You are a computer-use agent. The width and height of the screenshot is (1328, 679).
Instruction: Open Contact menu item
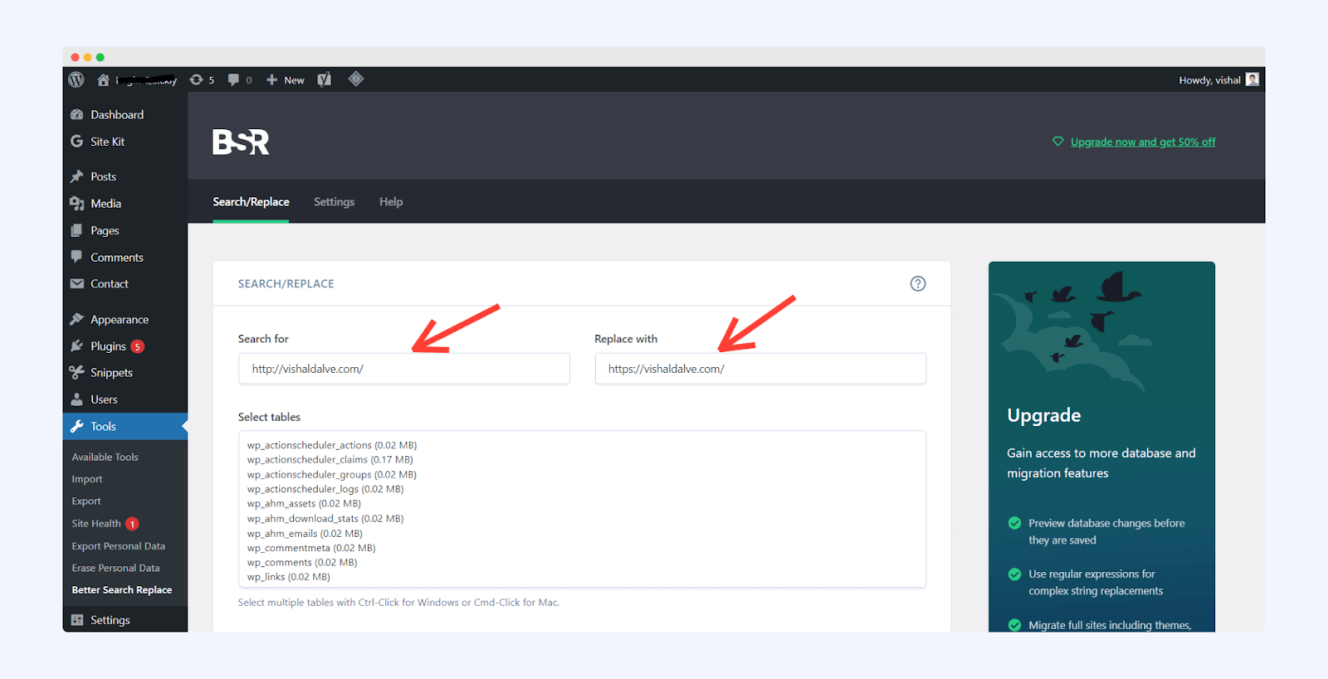[109, 284]
